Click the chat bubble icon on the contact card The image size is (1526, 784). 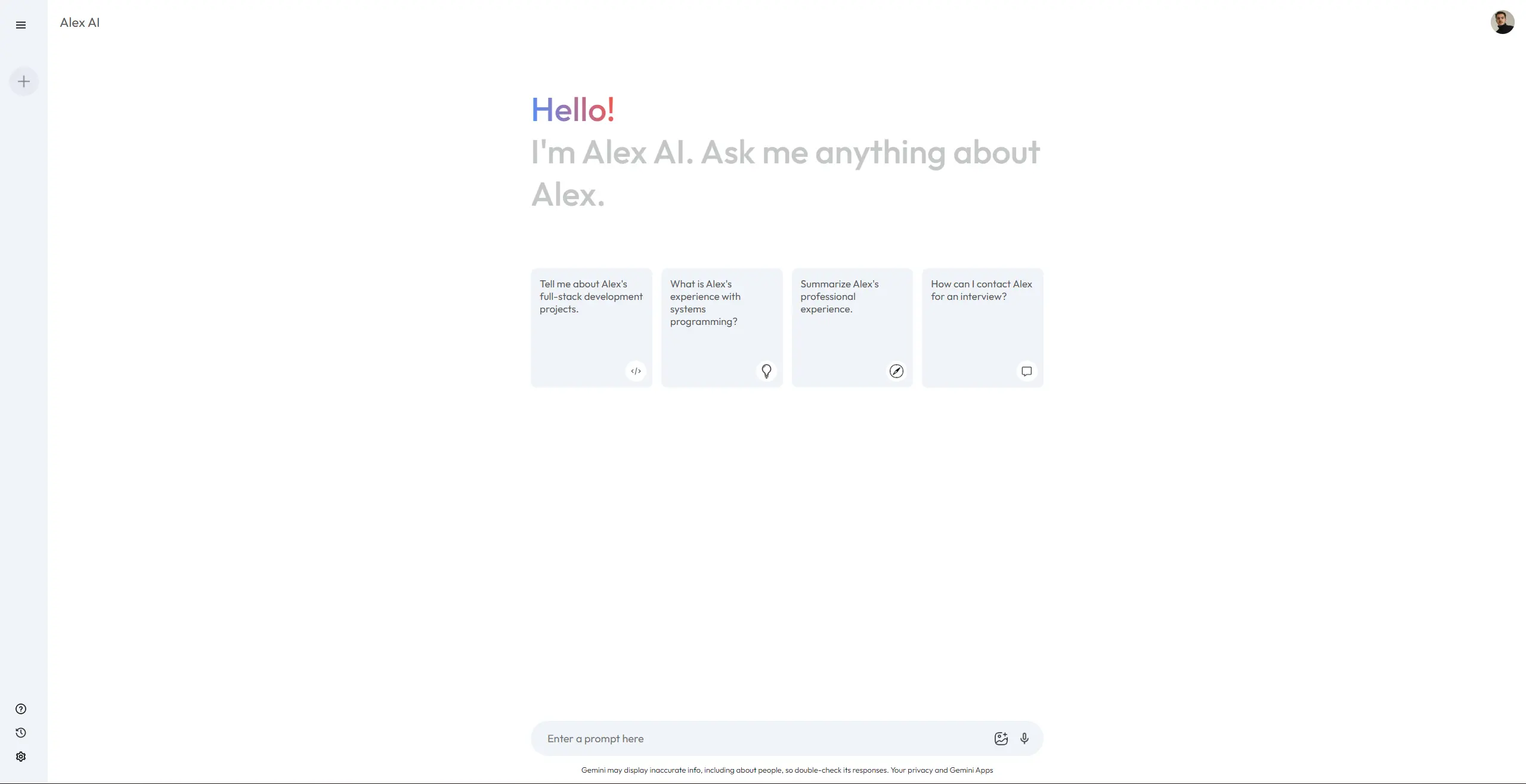(x=1026, y=371)
